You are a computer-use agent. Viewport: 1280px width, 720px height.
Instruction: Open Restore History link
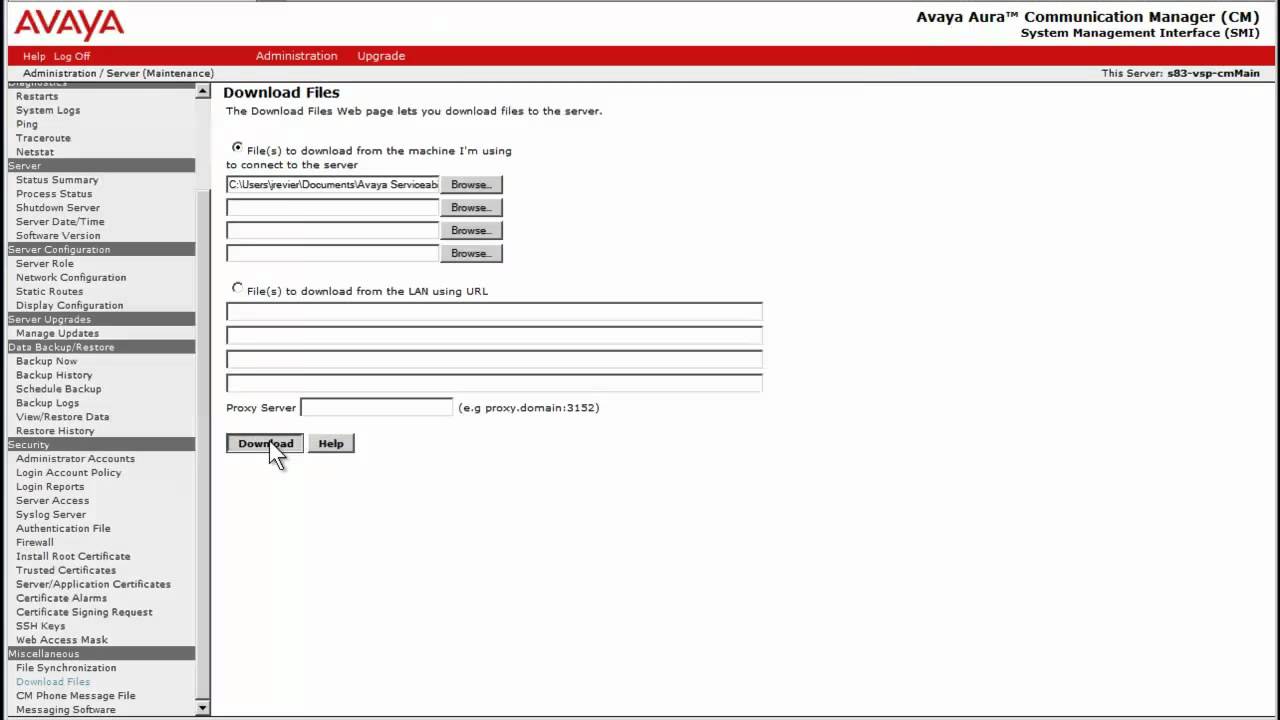55,432
